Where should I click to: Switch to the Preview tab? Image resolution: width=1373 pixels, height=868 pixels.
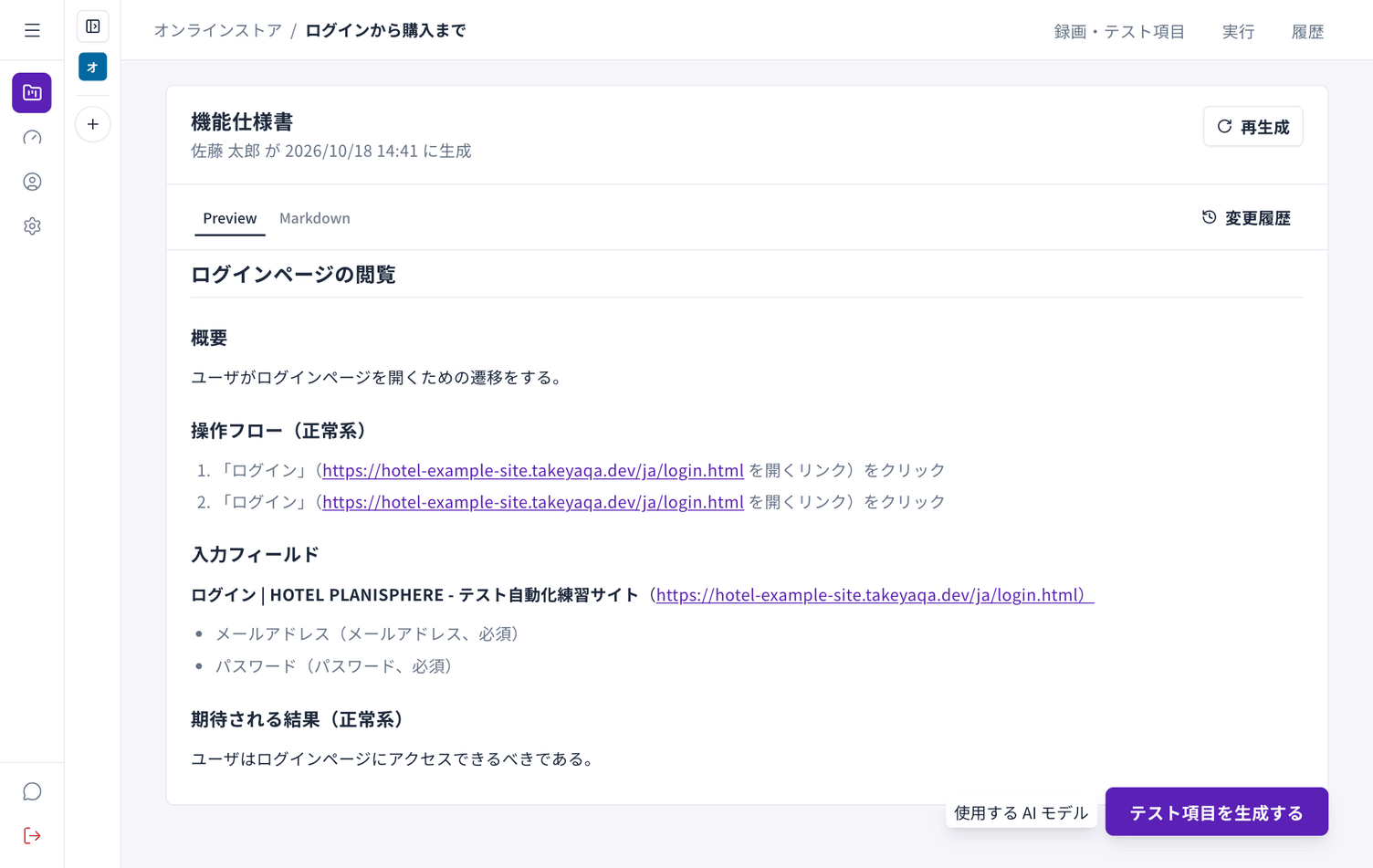(x=230, y=218)
